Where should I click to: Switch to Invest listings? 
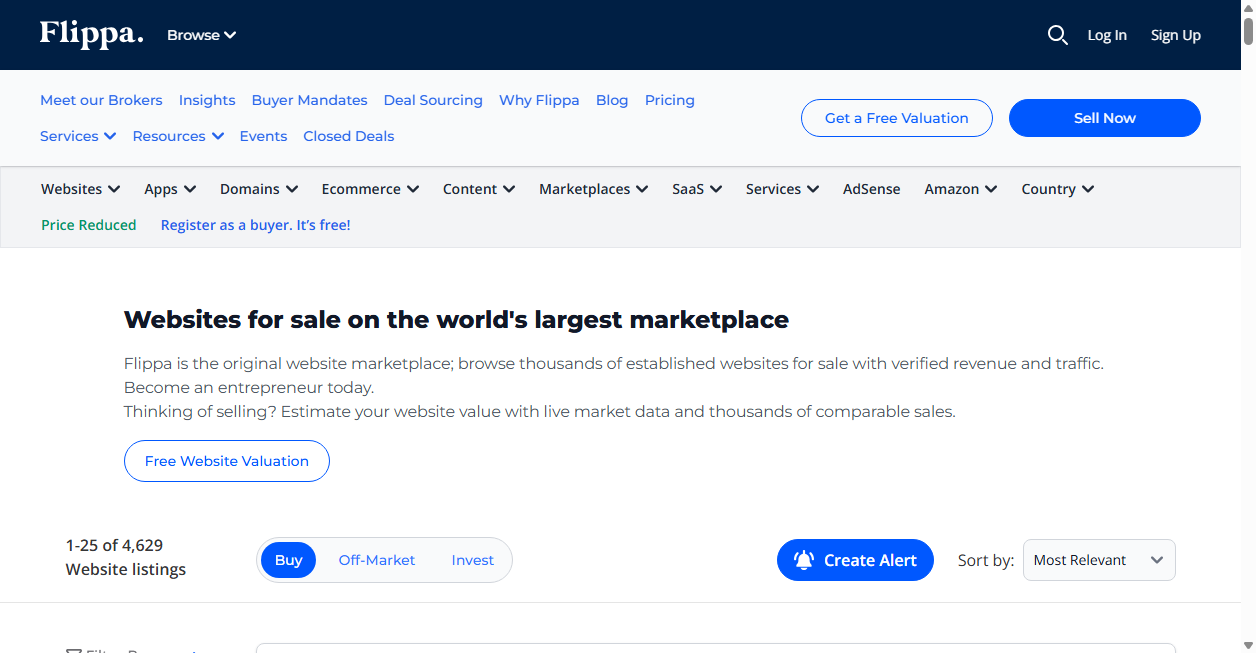[x=472, y=560]
